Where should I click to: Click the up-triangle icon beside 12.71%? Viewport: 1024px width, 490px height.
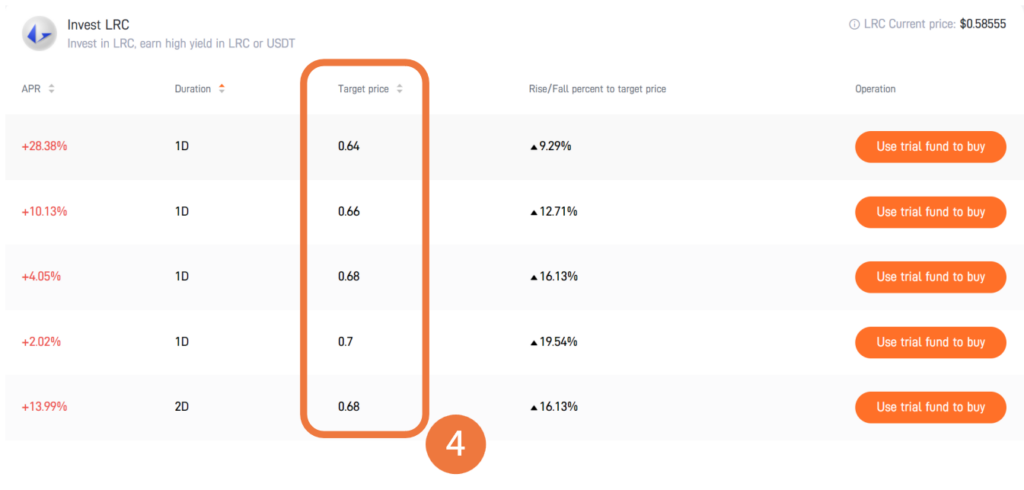[534, 212]
